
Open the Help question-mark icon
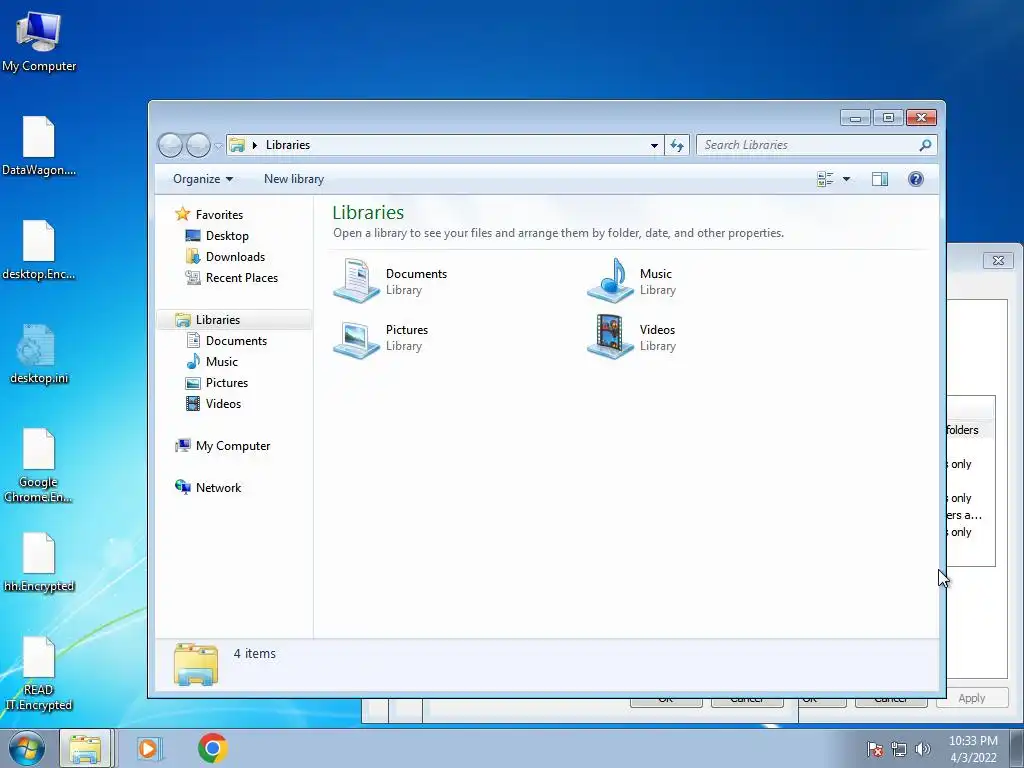(x=916, y=179)
